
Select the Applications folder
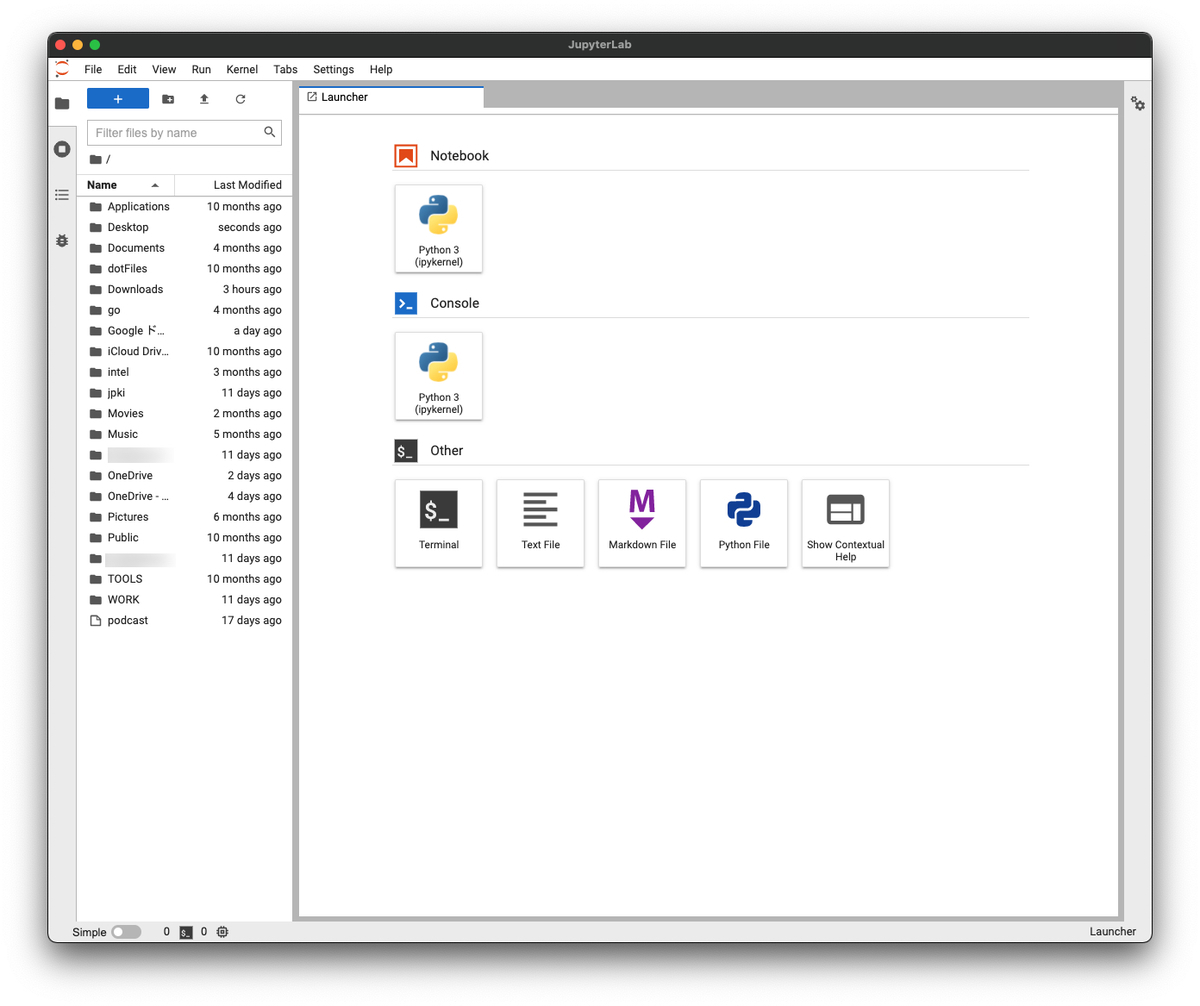coord(184,207)
